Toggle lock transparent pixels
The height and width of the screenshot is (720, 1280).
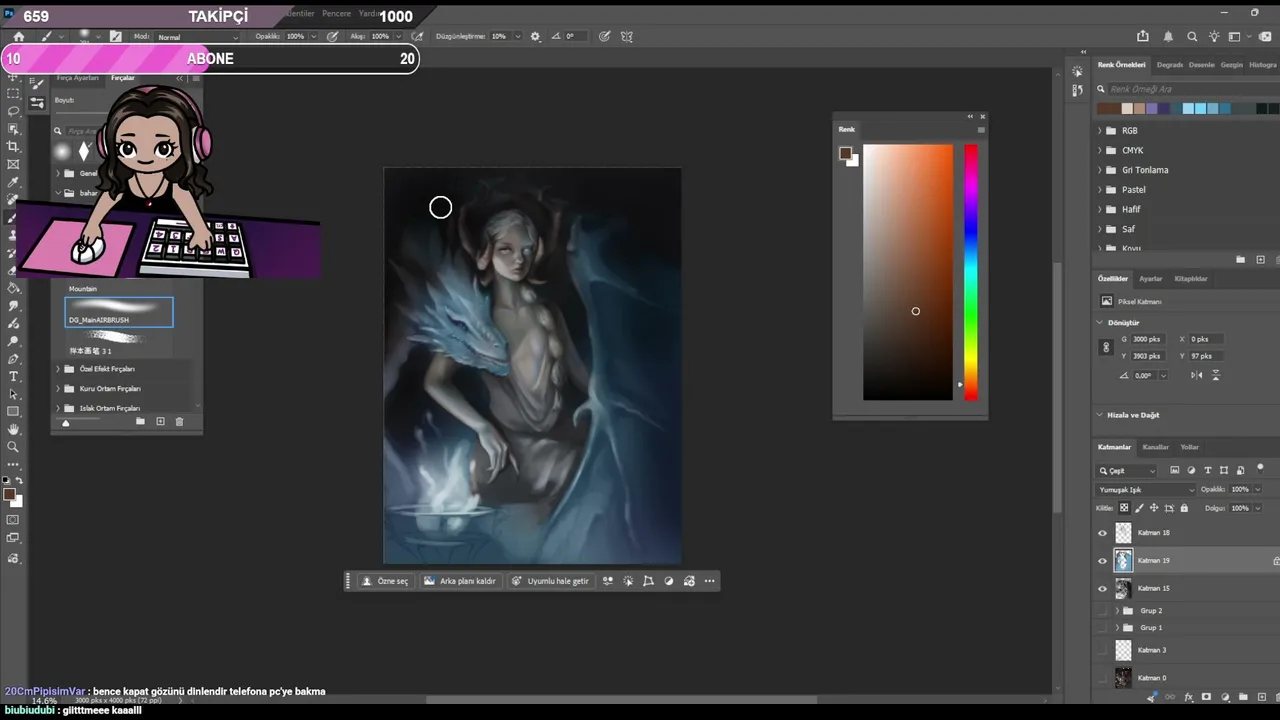click(1124, 508)
